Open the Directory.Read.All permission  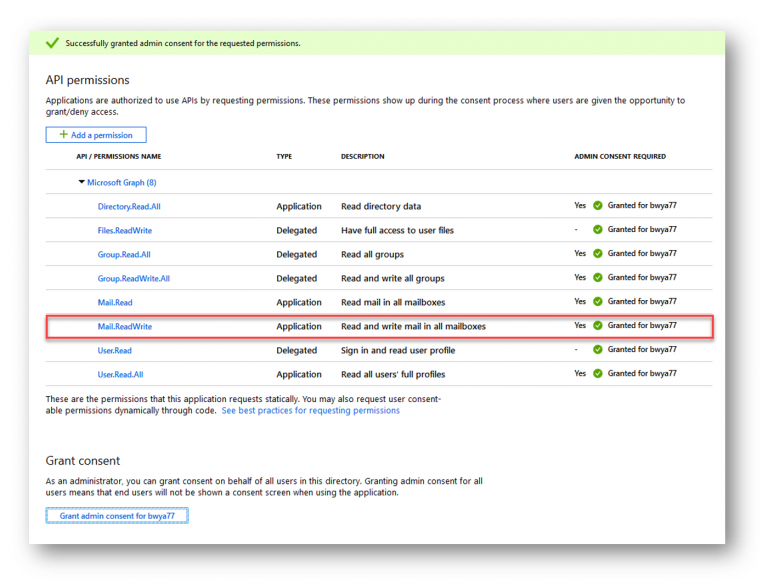[x=129, y=206]
